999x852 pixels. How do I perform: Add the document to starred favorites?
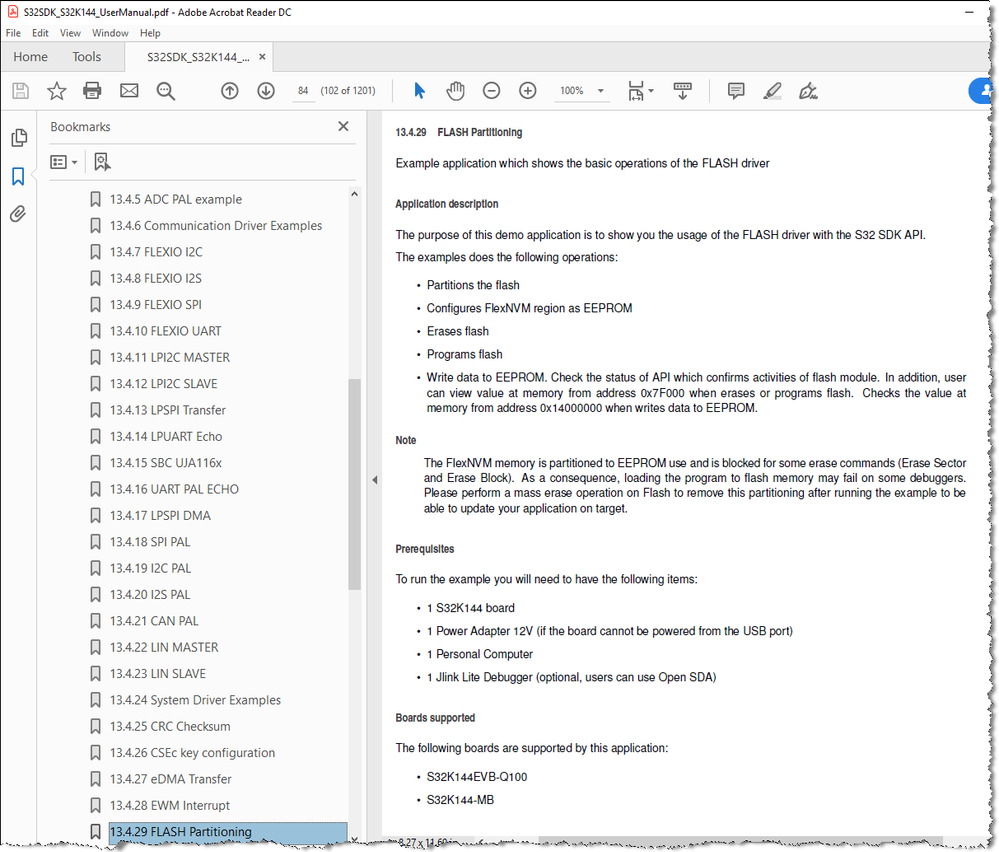tap(57, 91)
